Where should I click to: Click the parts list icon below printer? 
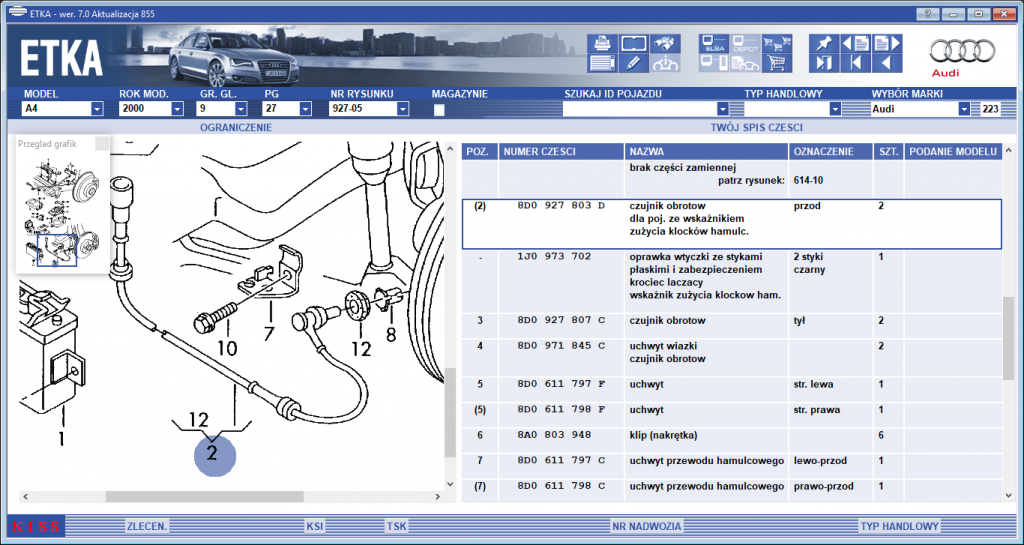(602, 63)
